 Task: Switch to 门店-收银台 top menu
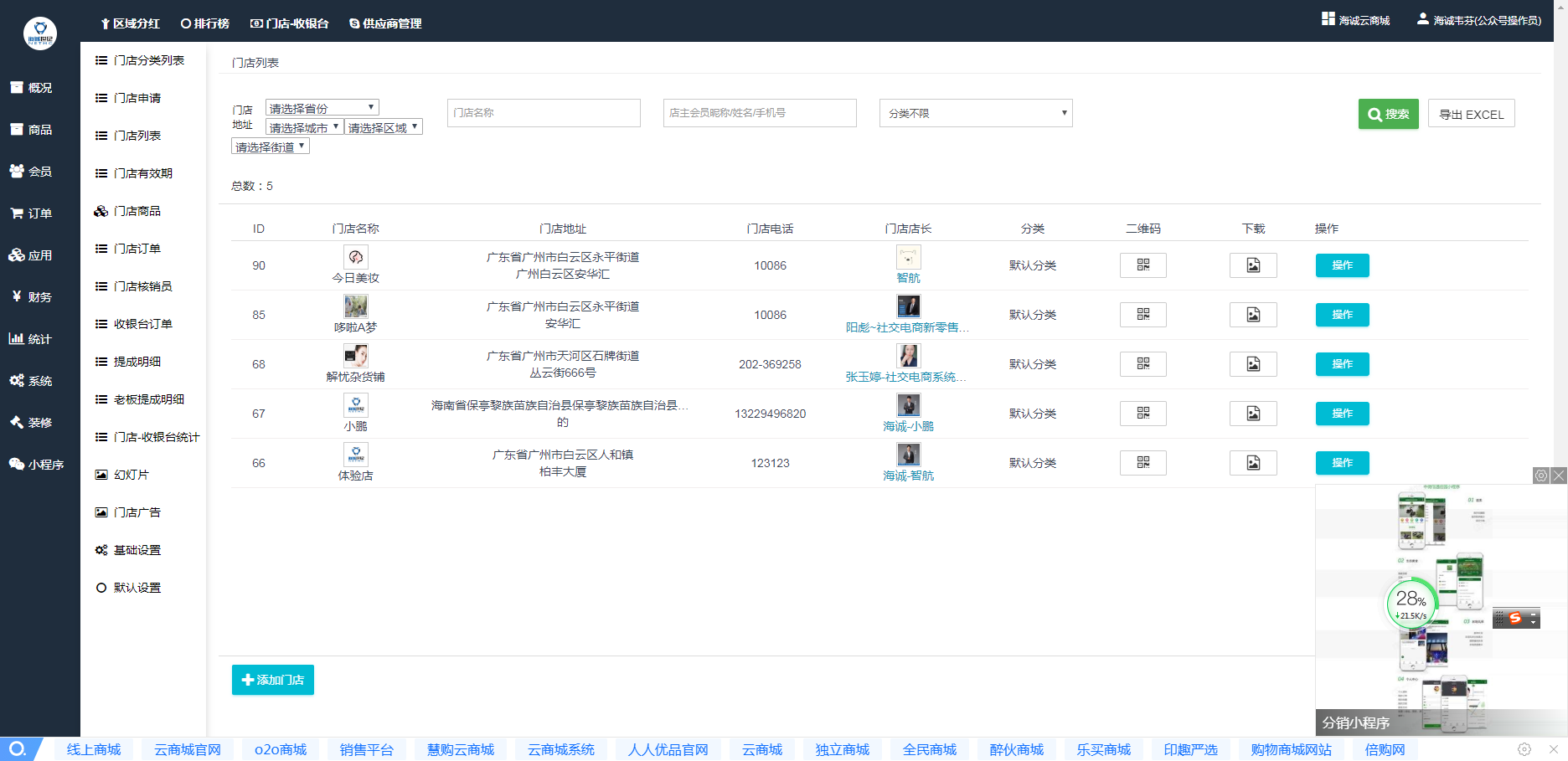point(290,23)
